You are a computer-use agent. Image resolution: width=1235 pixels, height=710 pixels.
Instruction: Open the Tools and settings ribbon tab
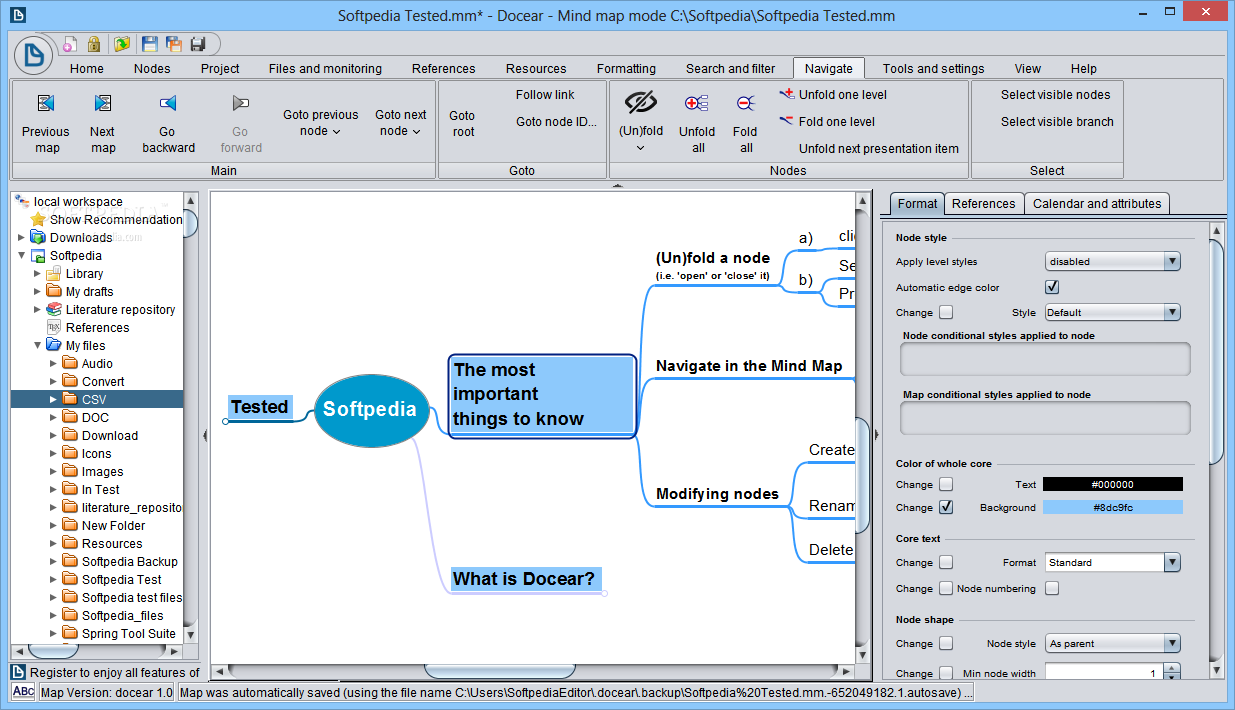(x=933, y=69)
